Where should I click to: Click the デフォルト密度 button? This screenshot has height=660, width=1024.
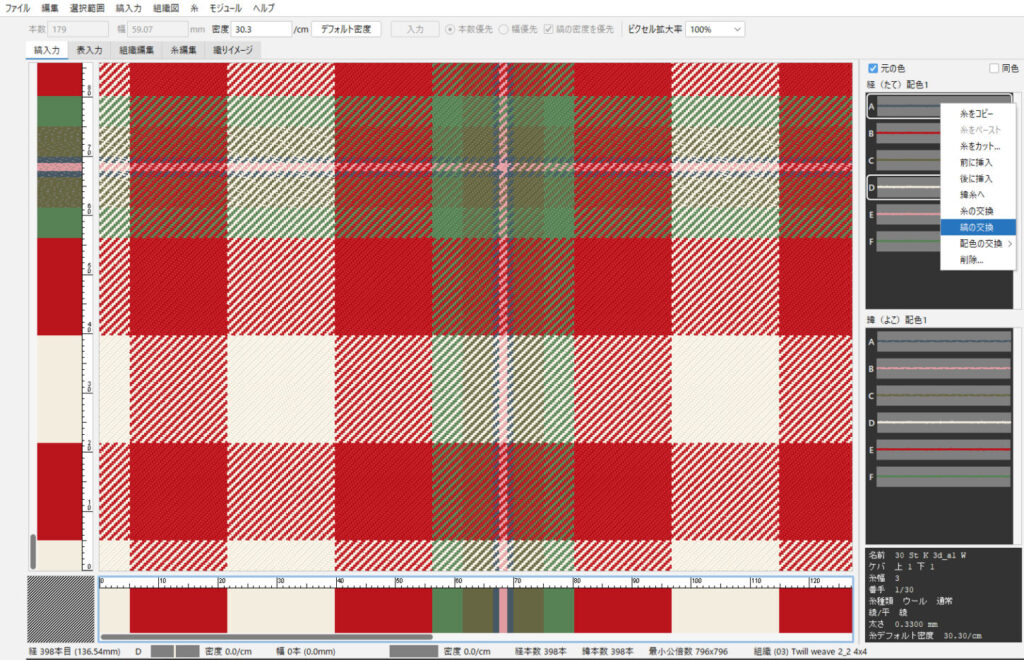point(345,29)
